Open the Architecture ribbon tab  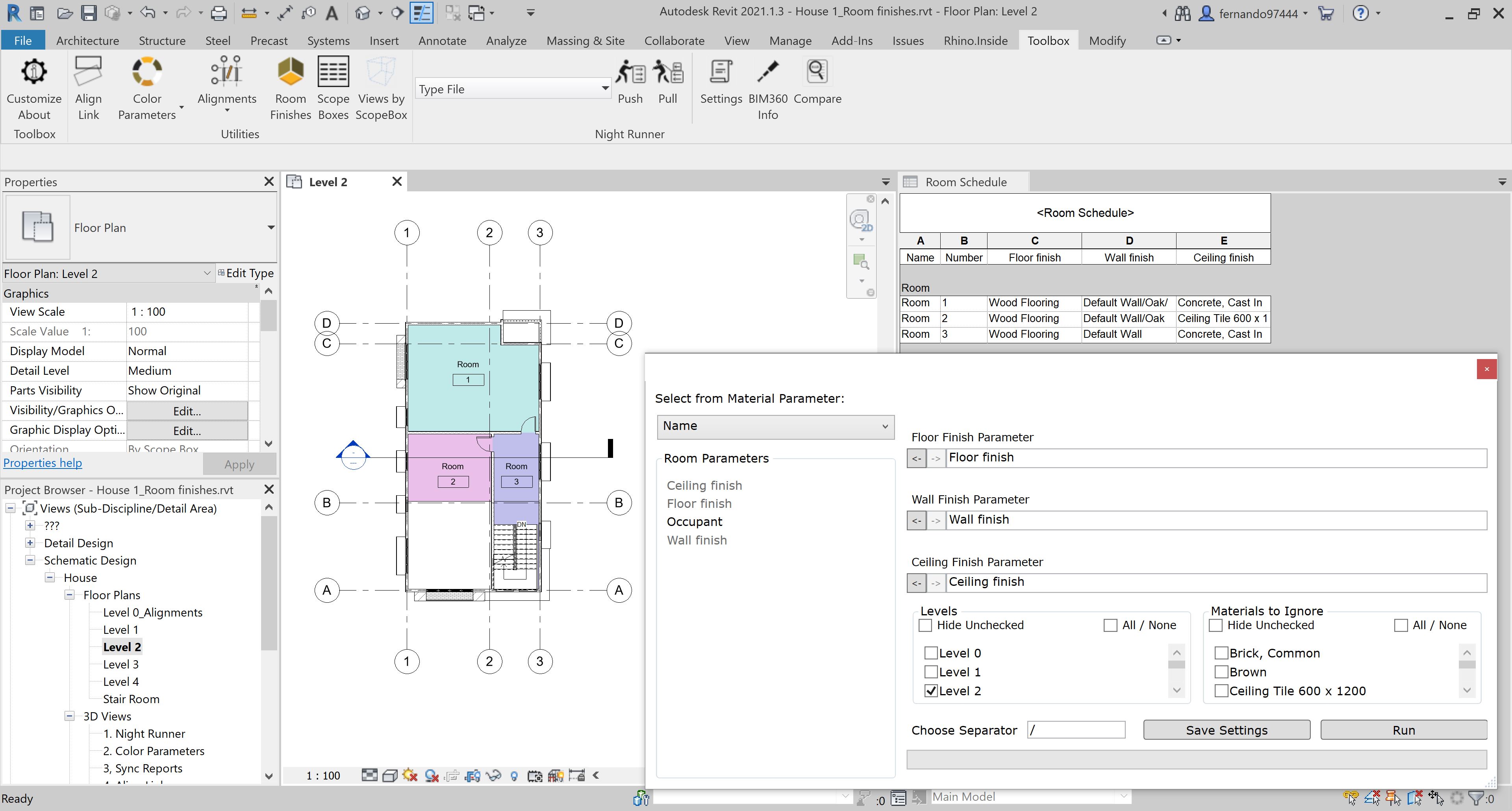tap(87, 41)
